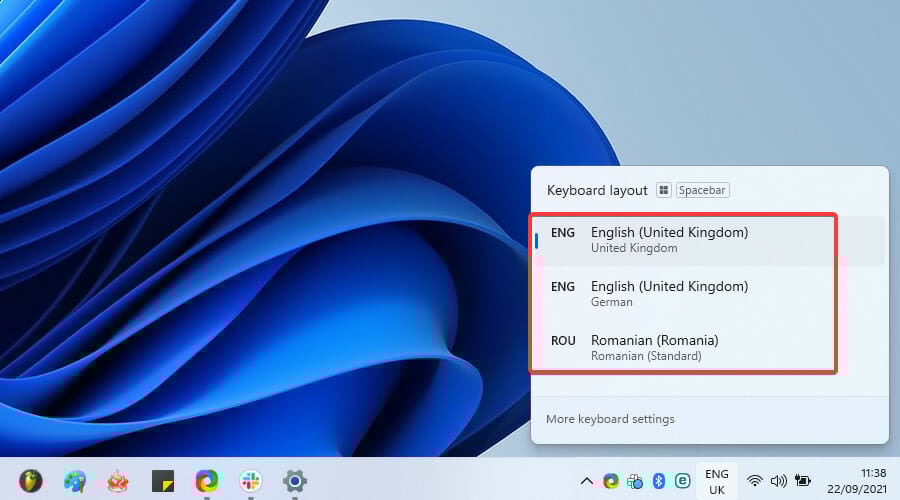
Task: Open the clock and date flyout
Action: 857,481
